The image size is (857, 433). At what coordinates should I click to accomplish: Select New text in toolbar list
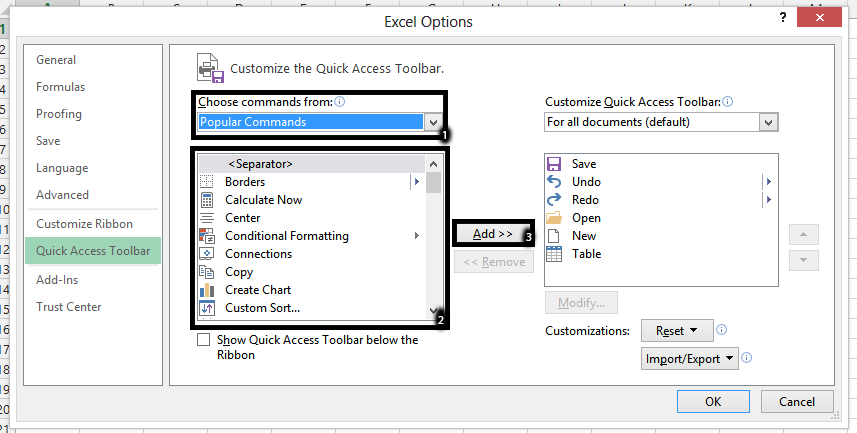(584, 236)
